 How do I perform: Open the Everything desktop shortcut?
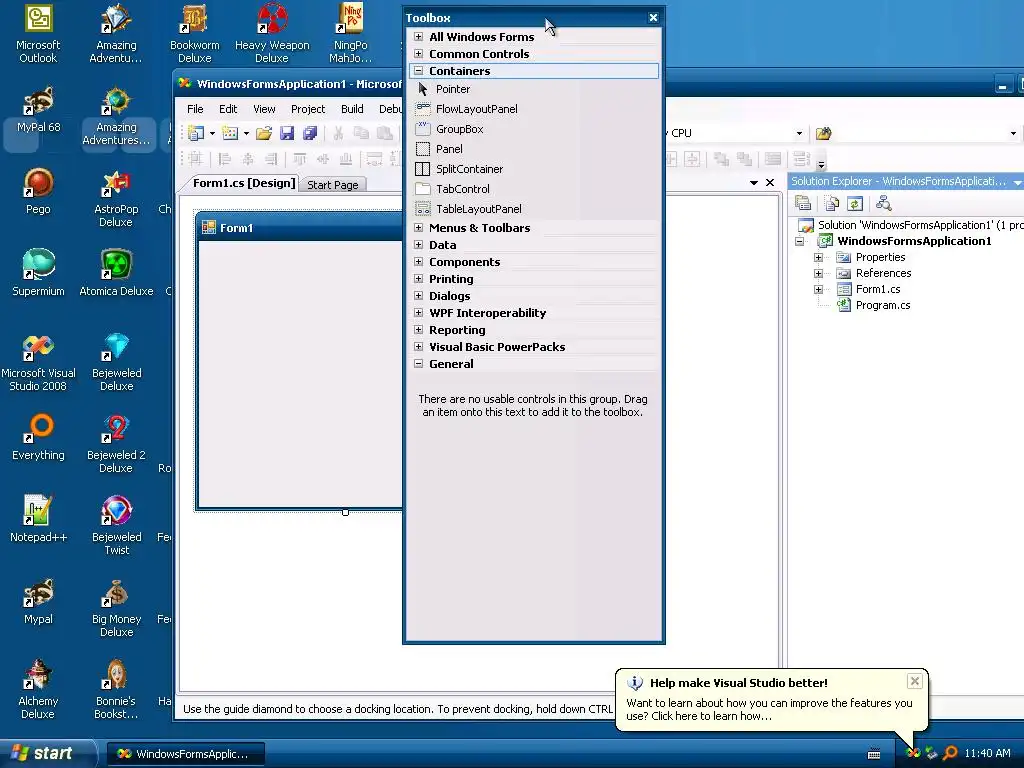(38, 437)
